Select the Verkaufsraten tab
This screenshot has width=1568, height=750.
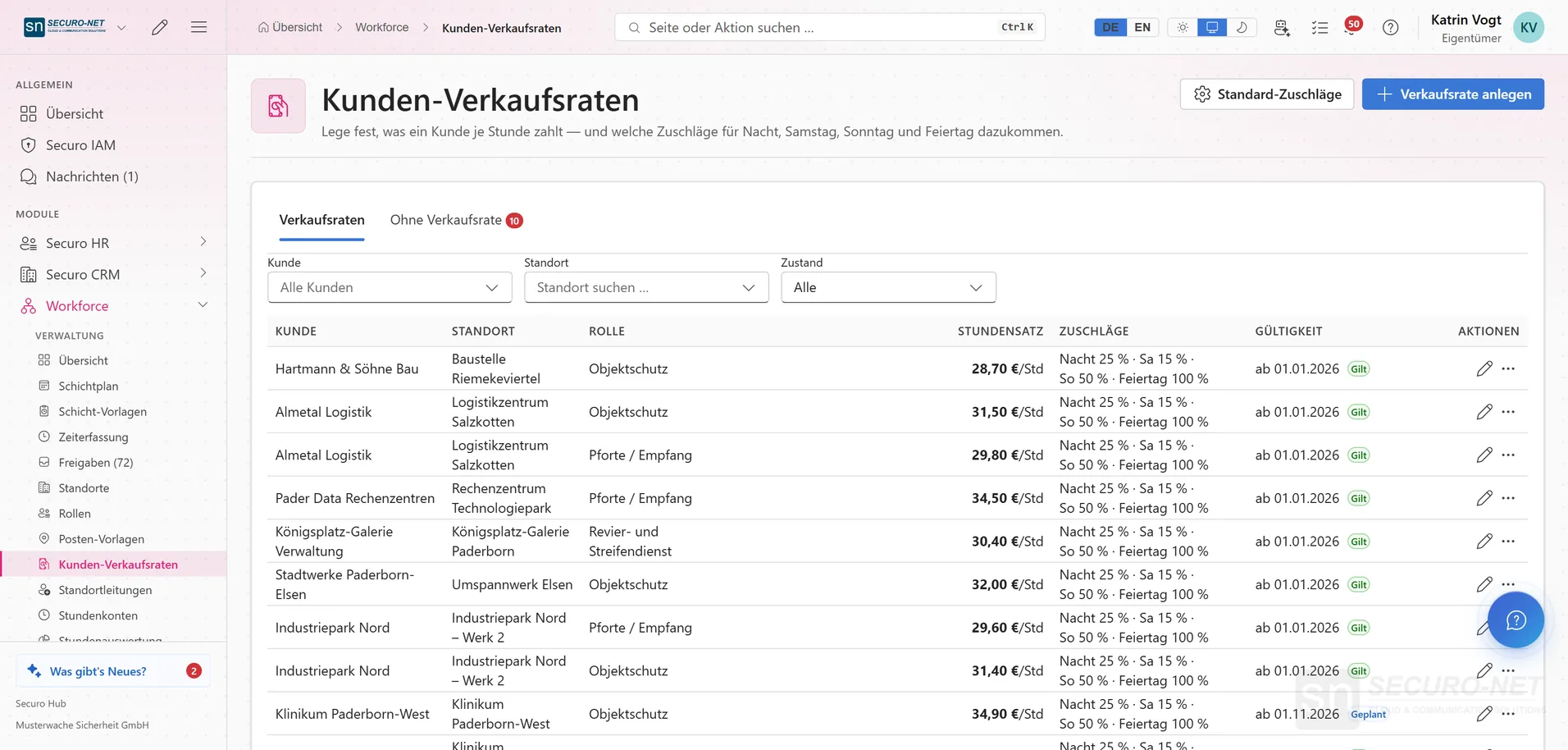pyautogui.click(x=321, y=220)
